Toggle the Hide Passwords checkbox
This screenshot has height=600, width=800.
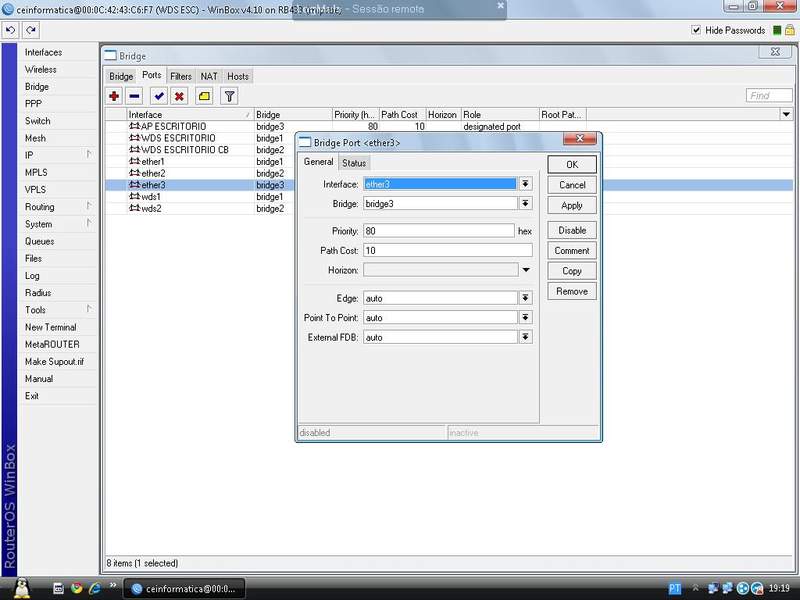[697, 31]
